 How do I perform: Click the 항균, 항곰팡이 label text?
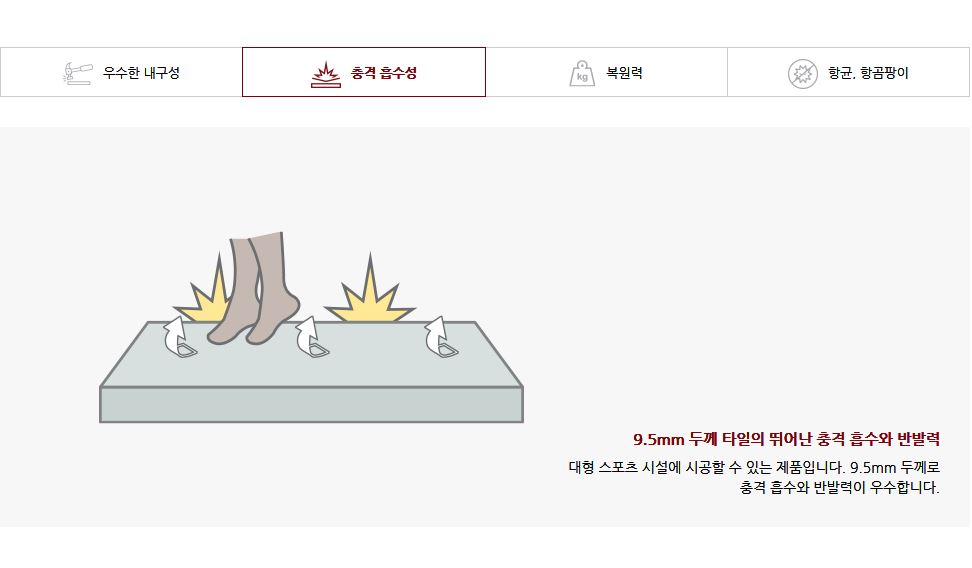pyautogui.click(x=868, y=73)
